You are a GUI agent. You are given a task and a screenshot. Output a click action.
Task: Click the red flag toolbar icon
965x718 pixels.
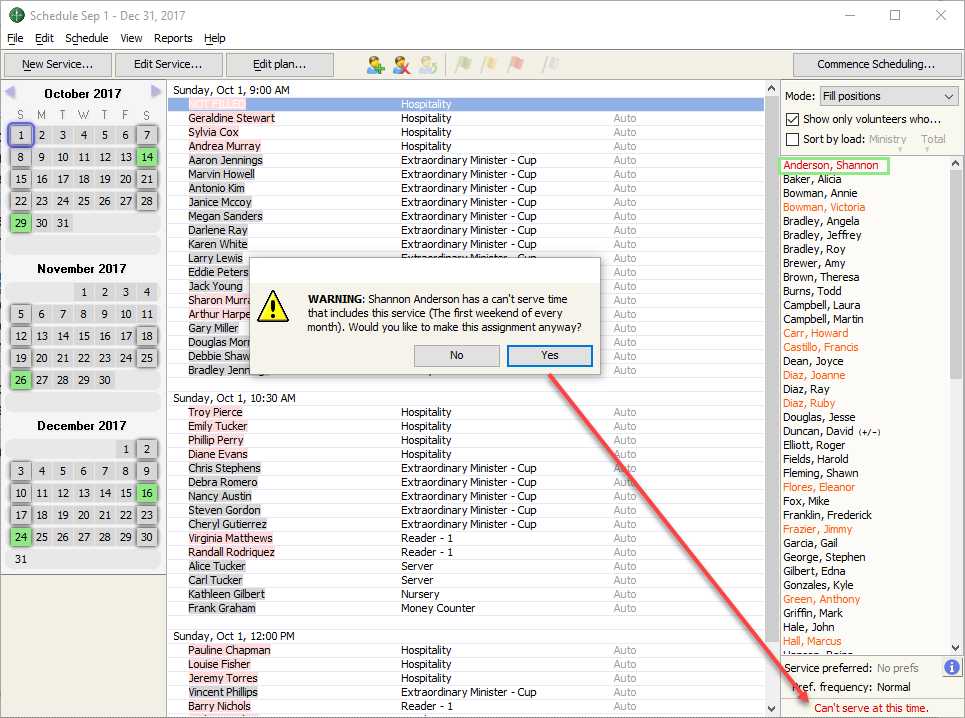tap(515, 65)
